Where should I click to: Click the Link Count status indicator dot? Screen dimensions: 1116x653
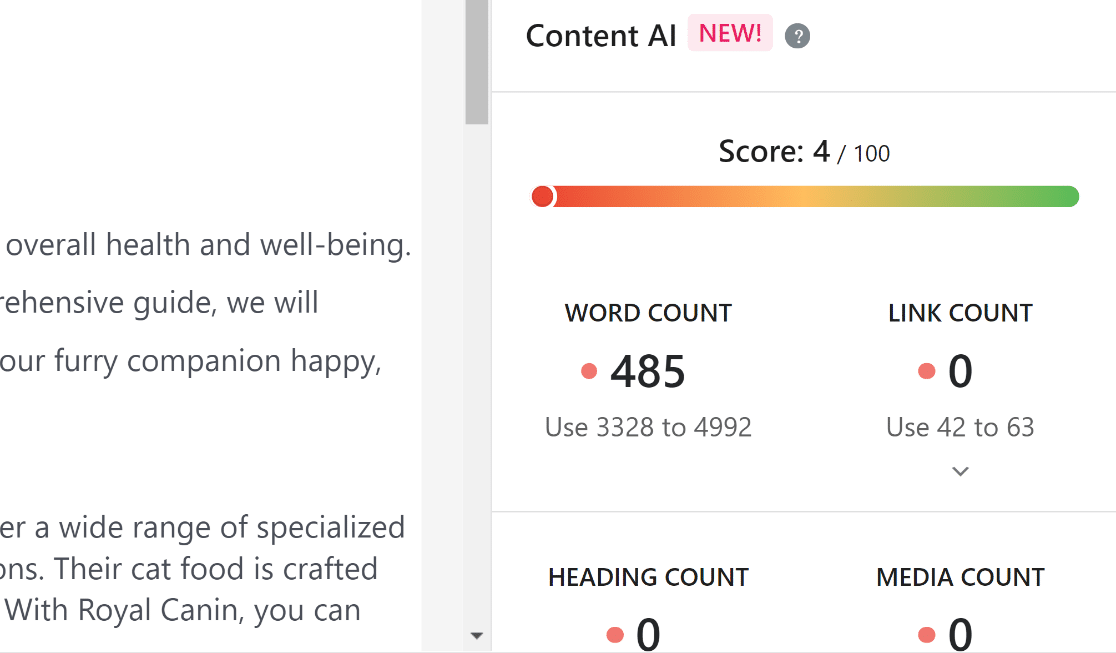pyautogui.click(x=926, y=370)
